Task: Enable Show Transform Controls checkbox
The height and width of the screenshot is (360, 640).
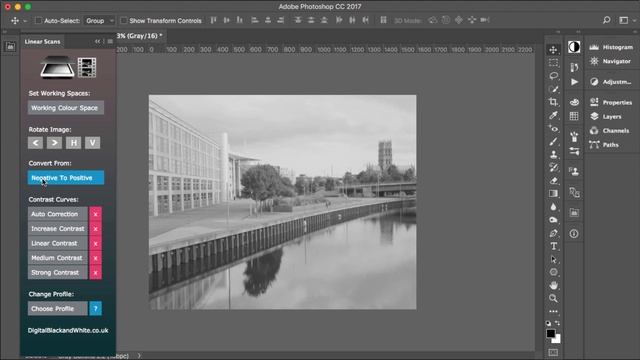Action: click(124, 20)
